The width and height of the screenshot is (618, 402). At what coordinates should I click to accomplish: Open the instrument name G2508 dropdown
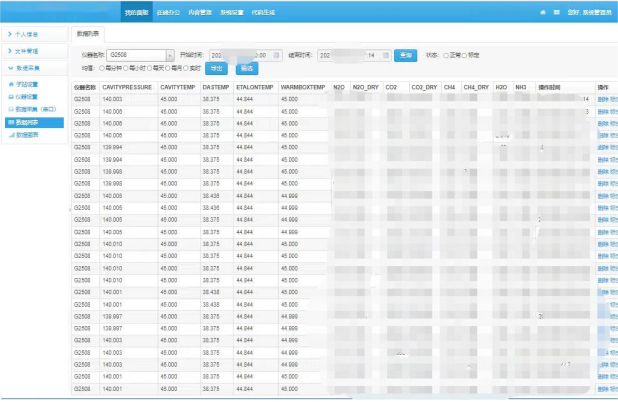point(169,55)
